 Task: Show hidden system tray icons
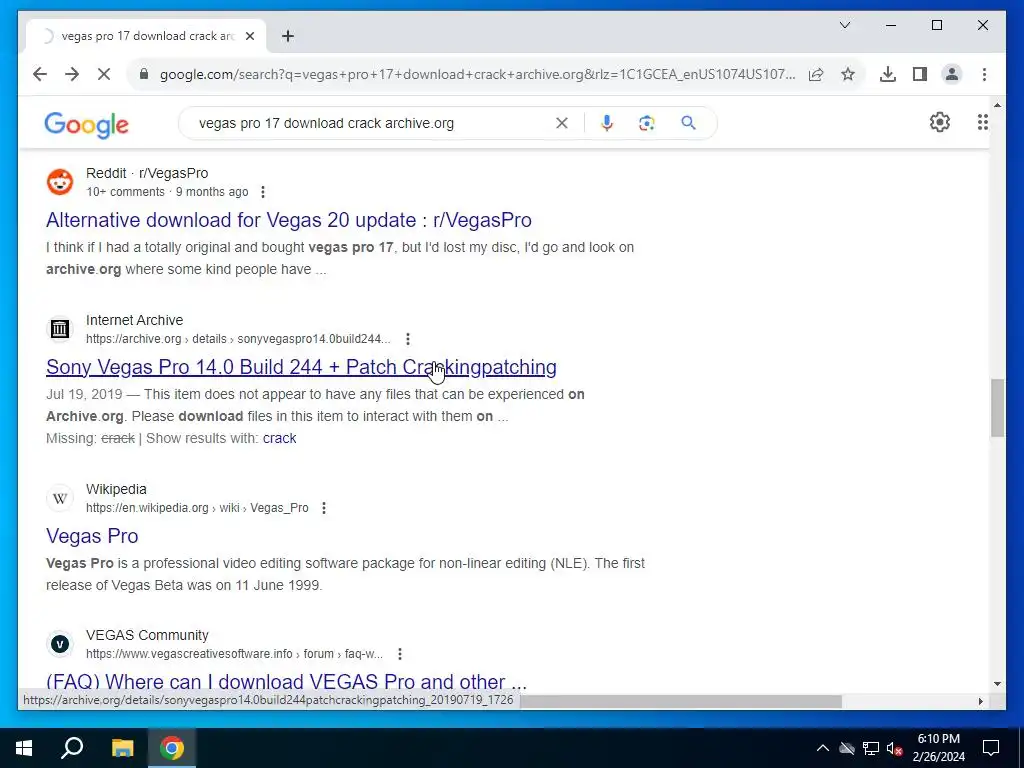pos(823,748)
